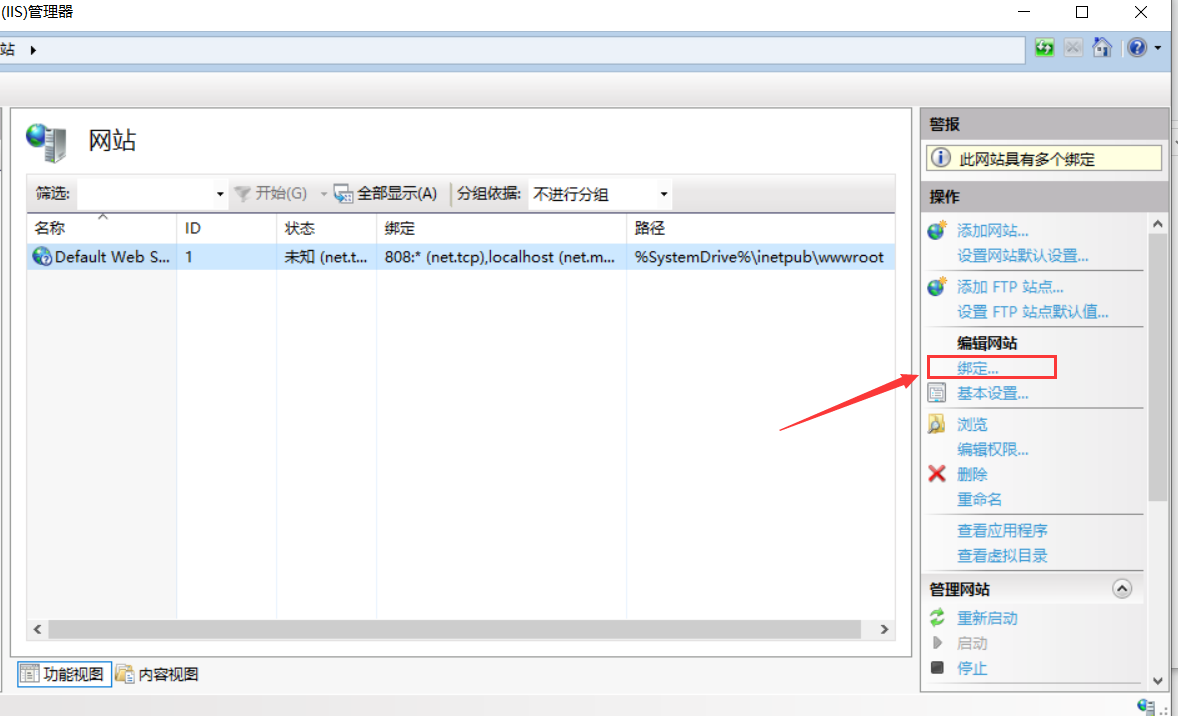Click the 绑定... link
Screen dimensions: 1178x716
(x=977, y=368)
